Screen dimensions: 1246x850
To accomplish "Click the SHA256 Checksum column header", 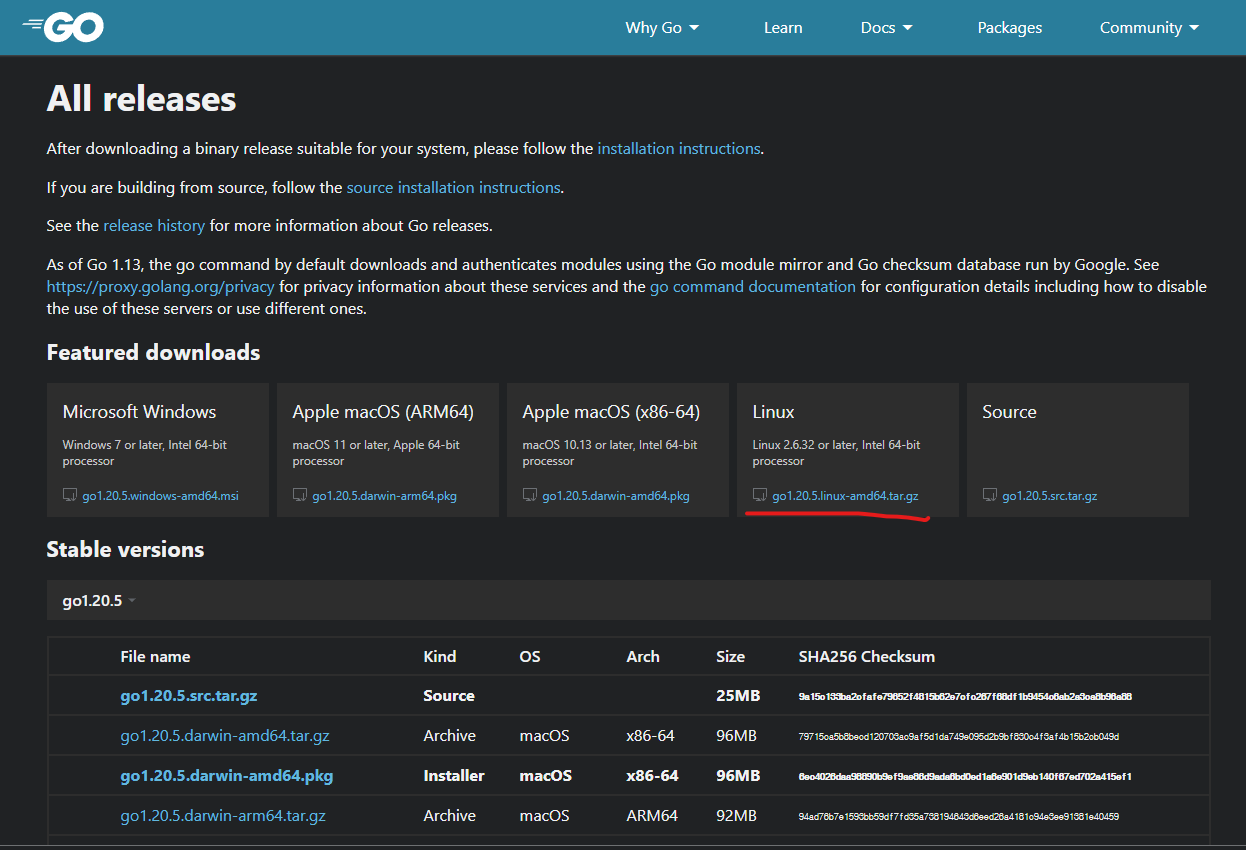I will tap(866, 657).
